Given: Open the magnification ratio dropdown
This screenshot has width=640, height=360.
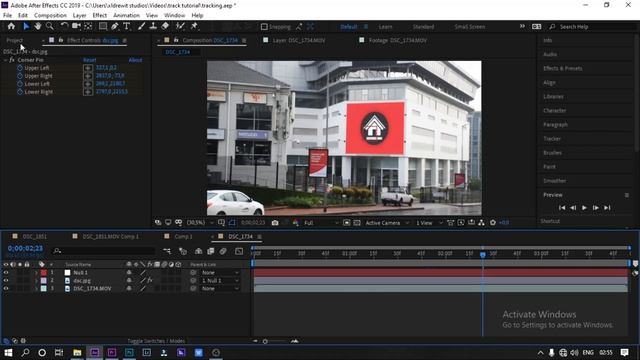Looking at the screenshot, I should tap(200, 223).
